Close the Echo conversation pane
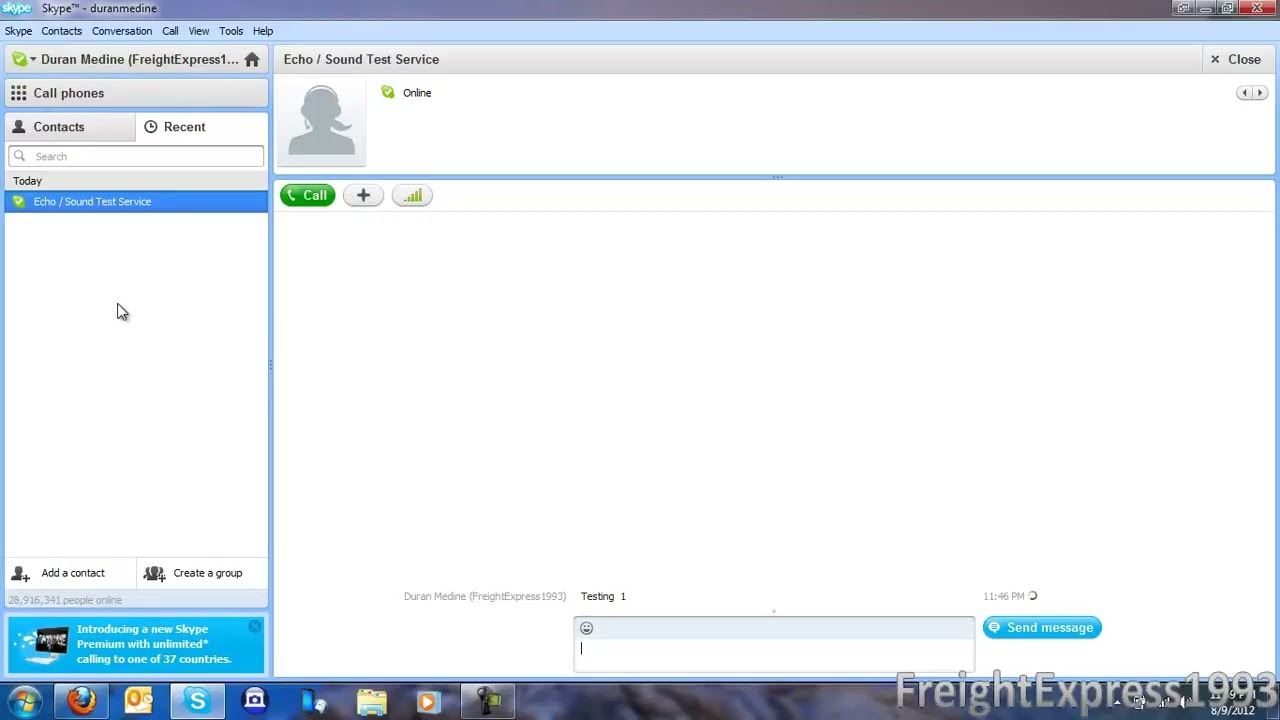Viewport: 1280px width, 720px height. point(1236,60)
